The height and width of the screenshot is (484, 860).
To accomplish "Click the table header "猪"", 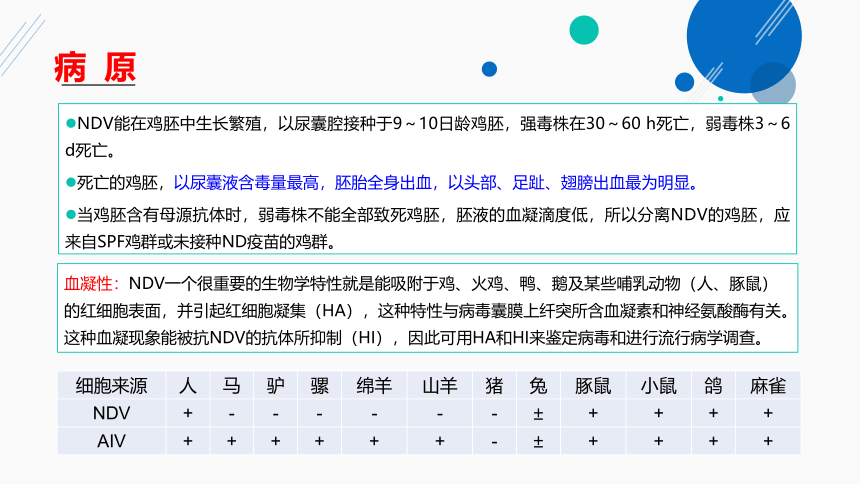I will [x=494, y=386].
